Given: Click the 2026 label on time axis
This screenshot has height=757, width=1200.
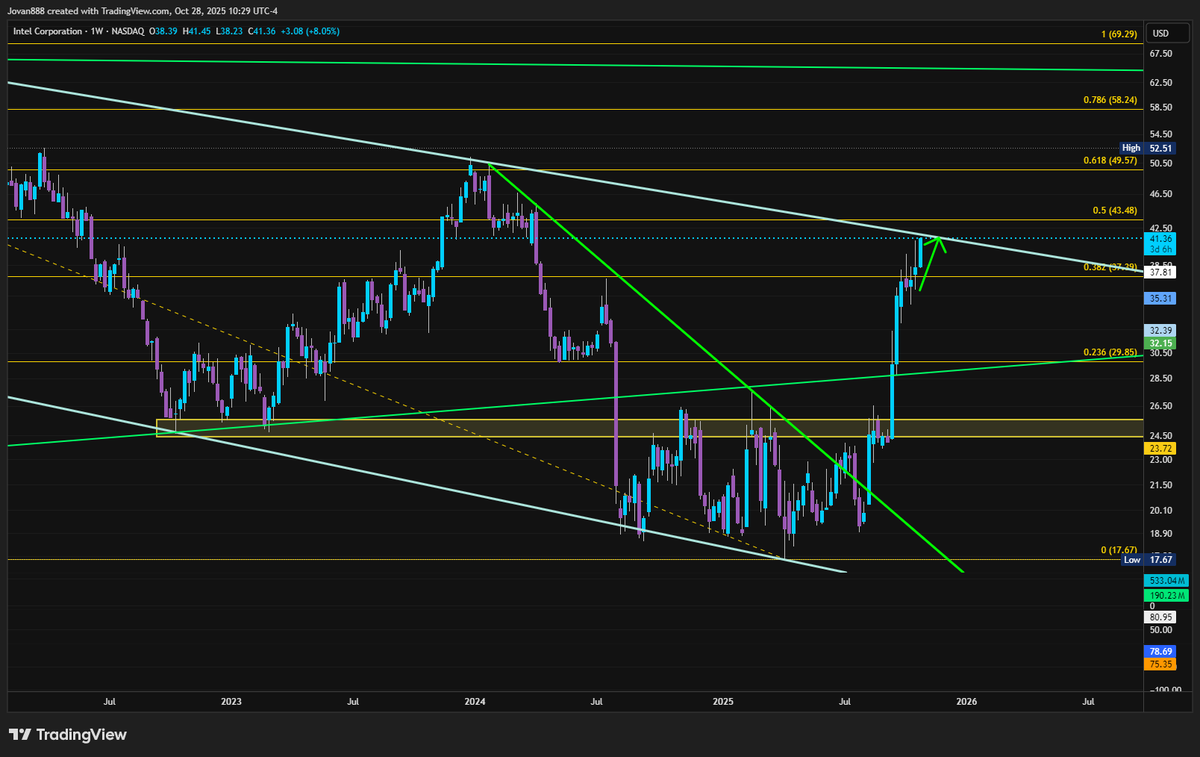Looking at the screenshot, I should tap(966, 703).
